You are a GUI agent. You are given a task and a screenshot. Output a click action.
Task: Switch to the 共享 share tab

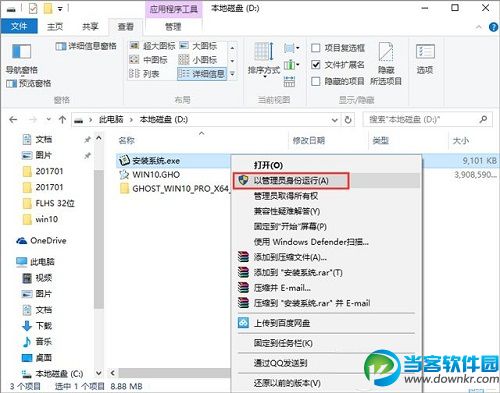point(90,27)
